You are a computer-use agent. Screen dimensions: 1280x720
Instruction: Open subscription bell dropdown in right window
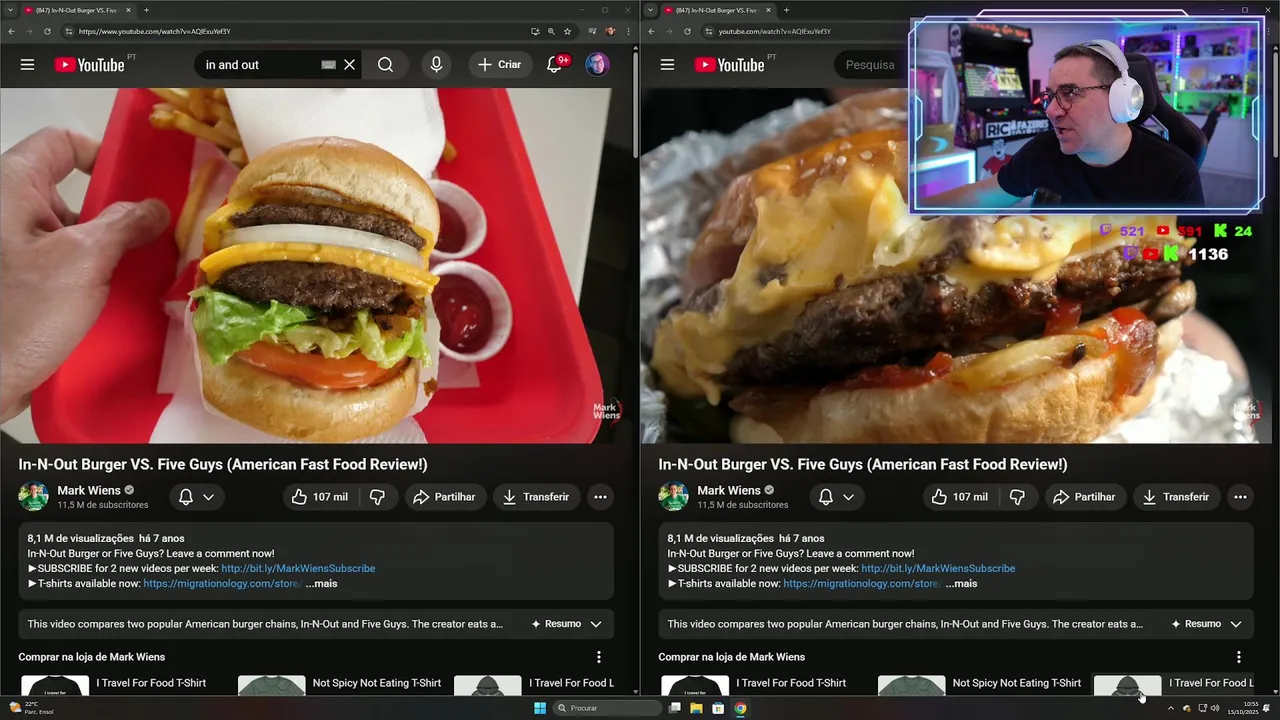pos(836,497)
